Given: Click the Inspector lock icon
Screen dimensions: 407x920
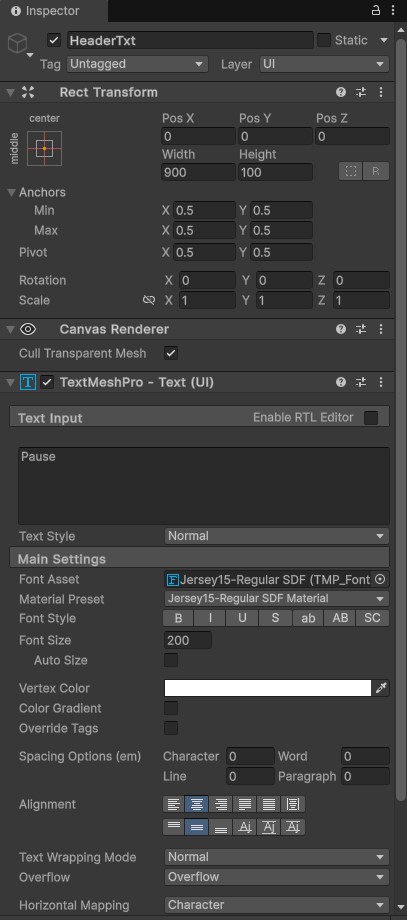Looking at the screenshot, I should (x=376, y=11).
